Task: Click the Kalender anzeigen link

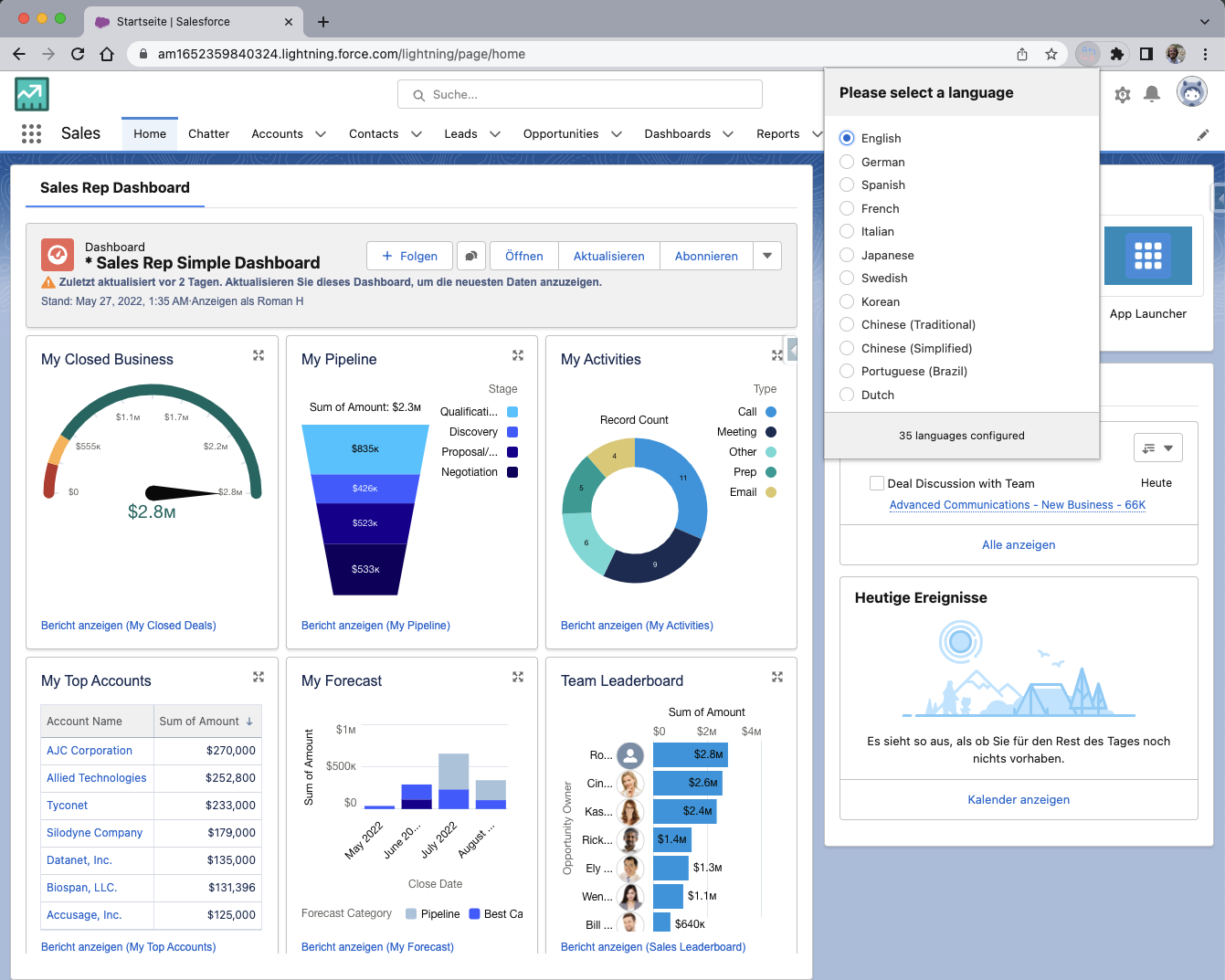Action: coord(1019,800)
